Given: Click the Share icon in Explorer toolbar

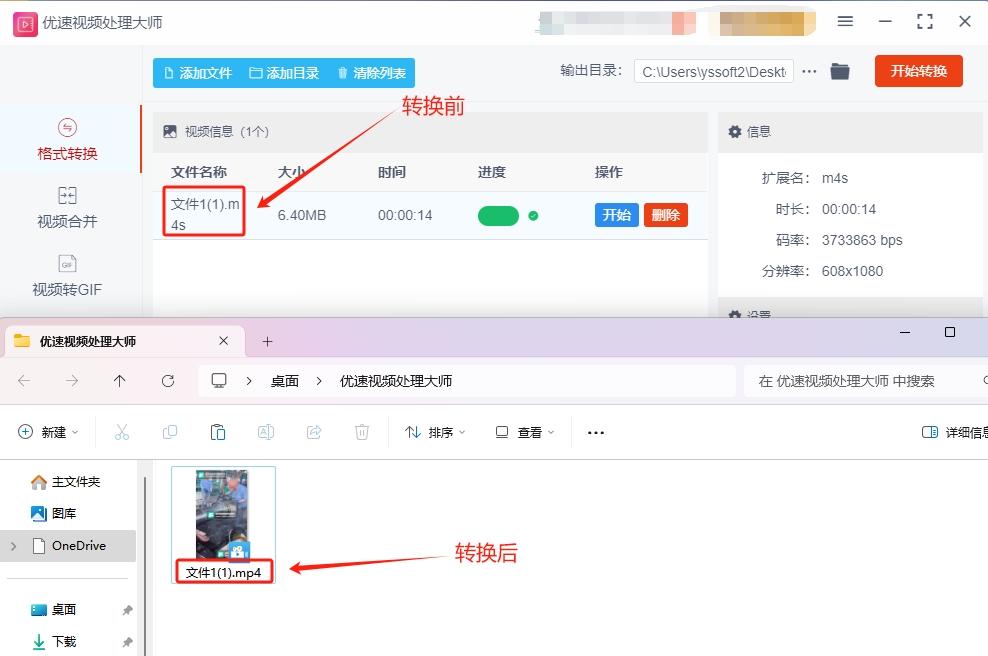Looking at the screenshot, I should (x=314, y=431).
